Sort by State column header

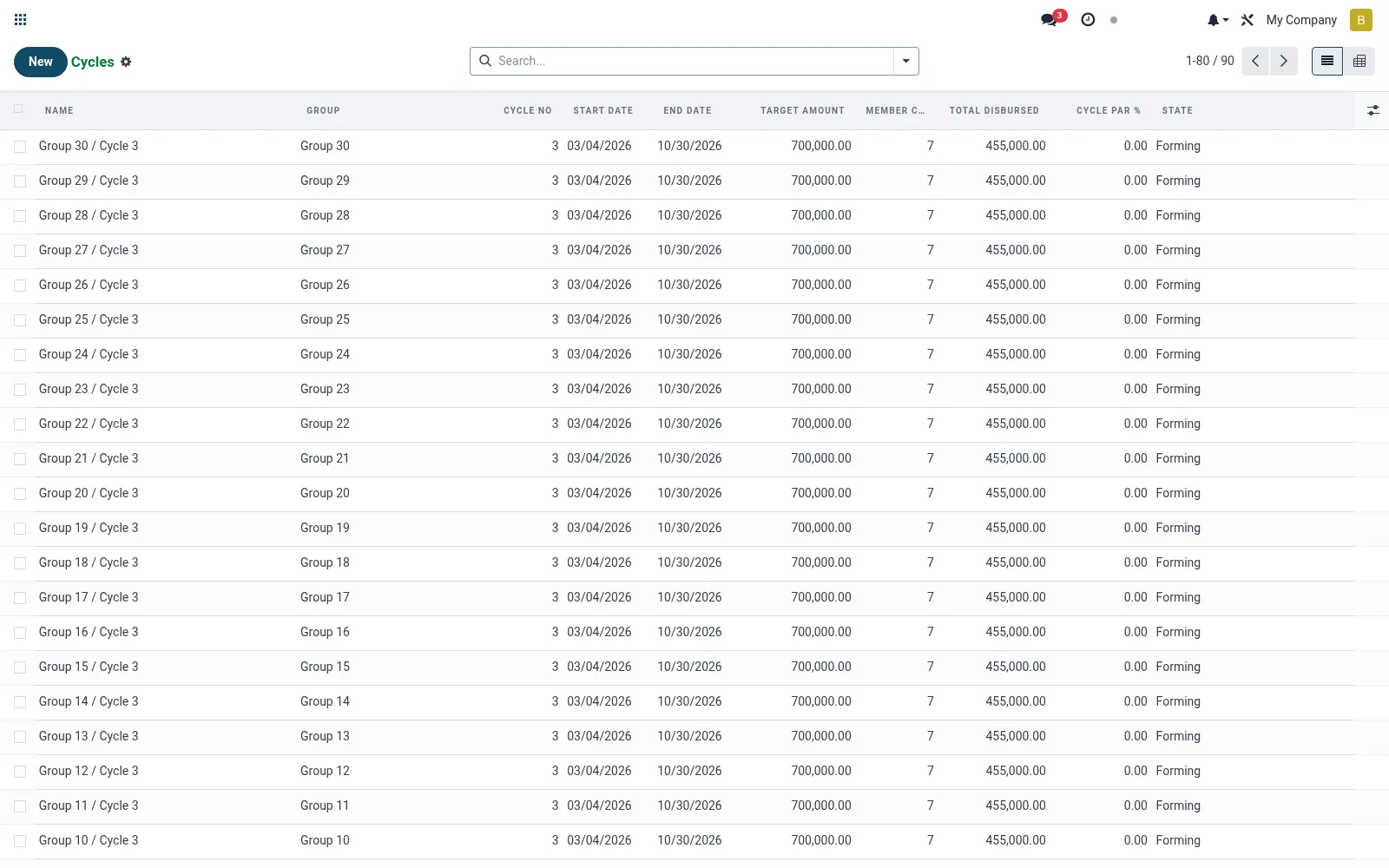click(1177, 110)
